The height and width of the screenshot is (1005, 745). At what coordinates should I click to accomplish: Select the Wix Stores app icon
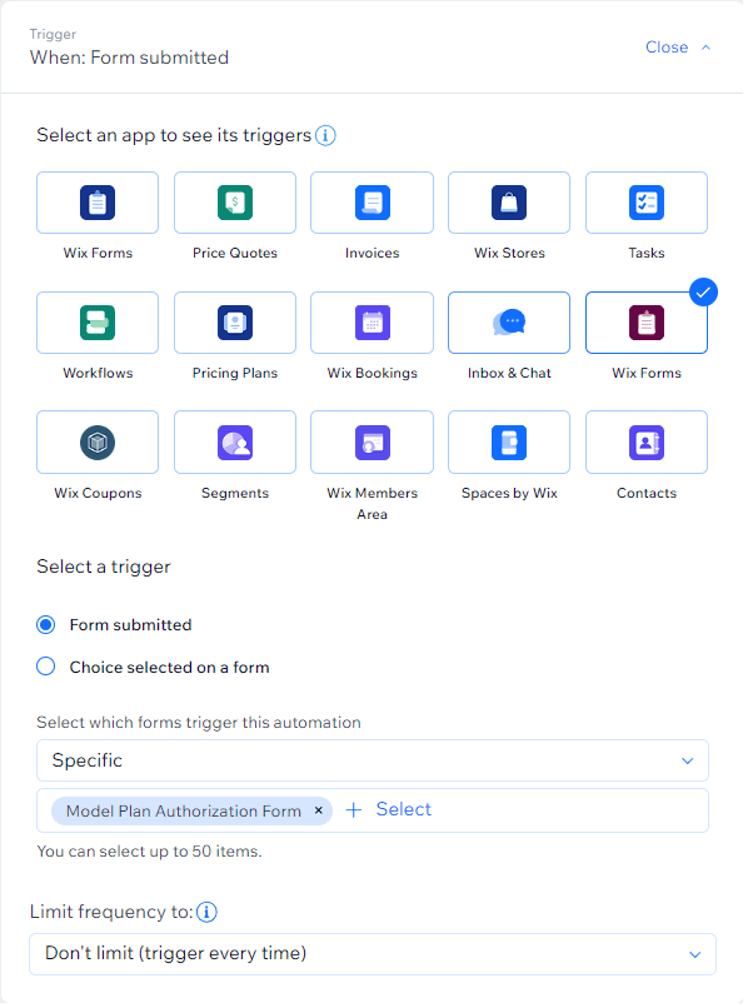point(509,202)
